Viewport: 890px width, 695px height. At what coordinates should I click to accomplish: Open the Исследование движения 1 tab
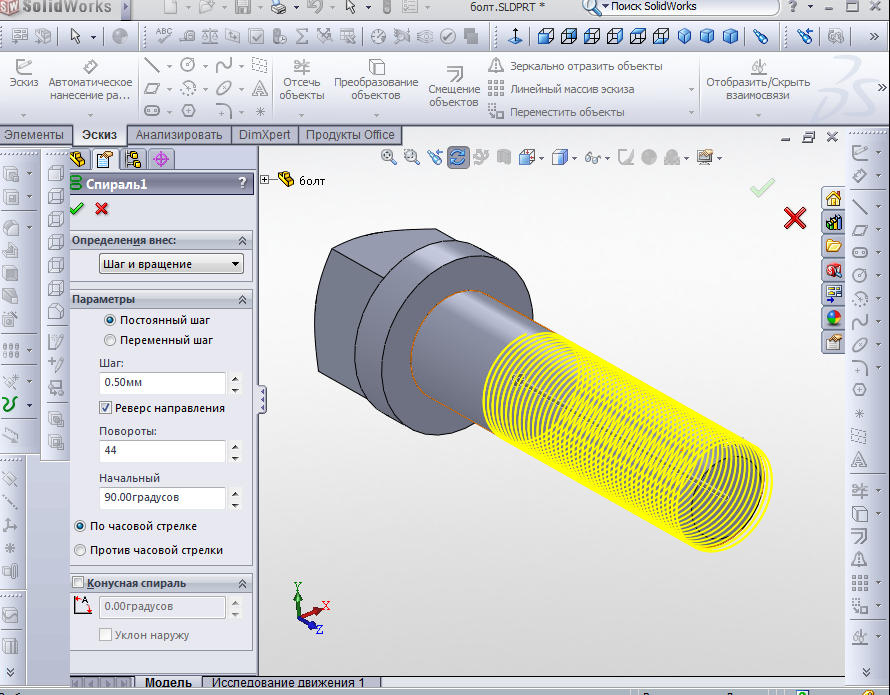pyautogui.click(x=288, y=683)
